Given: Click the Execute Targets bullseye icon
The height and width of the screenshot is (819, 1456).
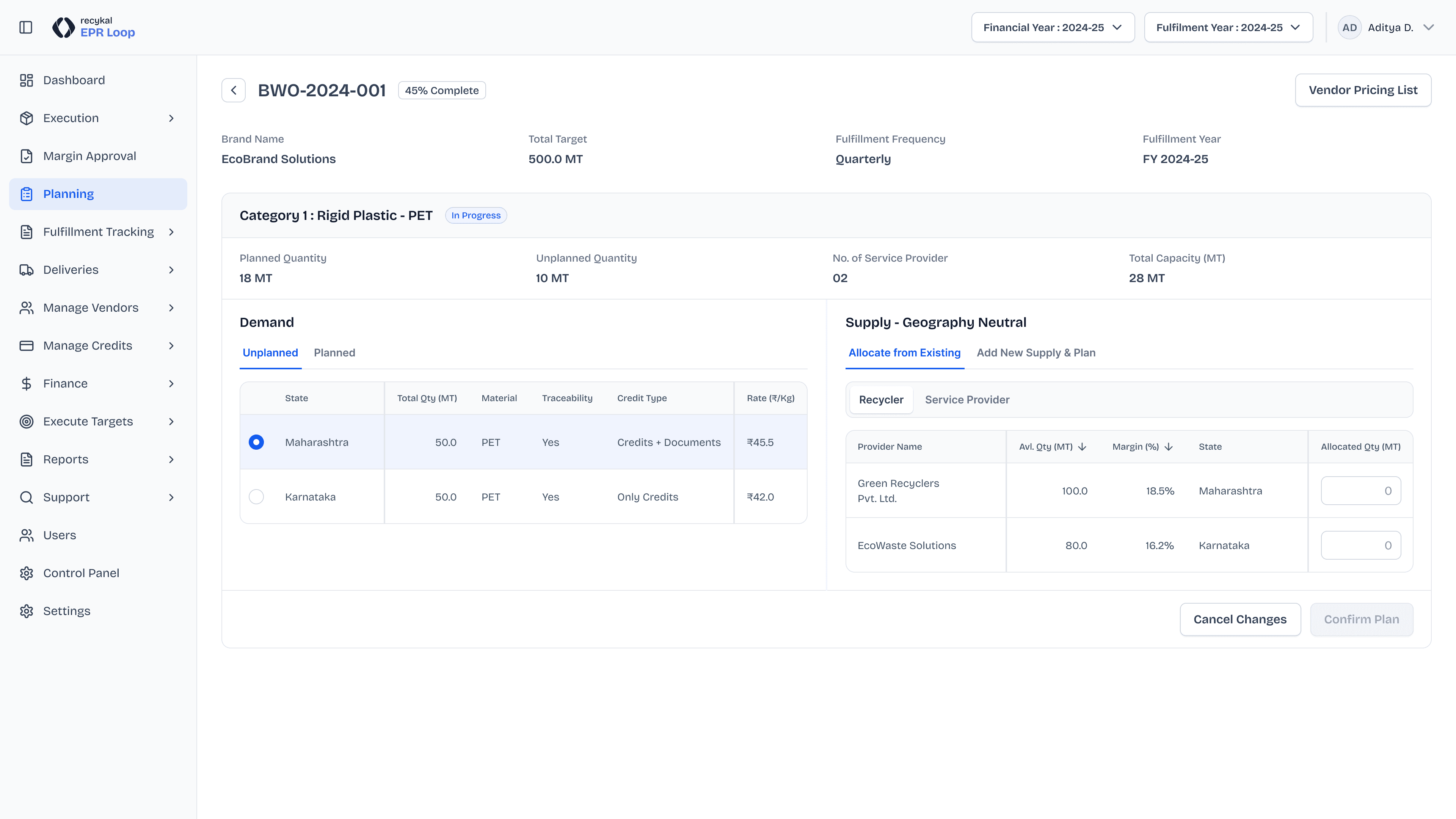Looking at the screenshot, I should tap(27, 422).
